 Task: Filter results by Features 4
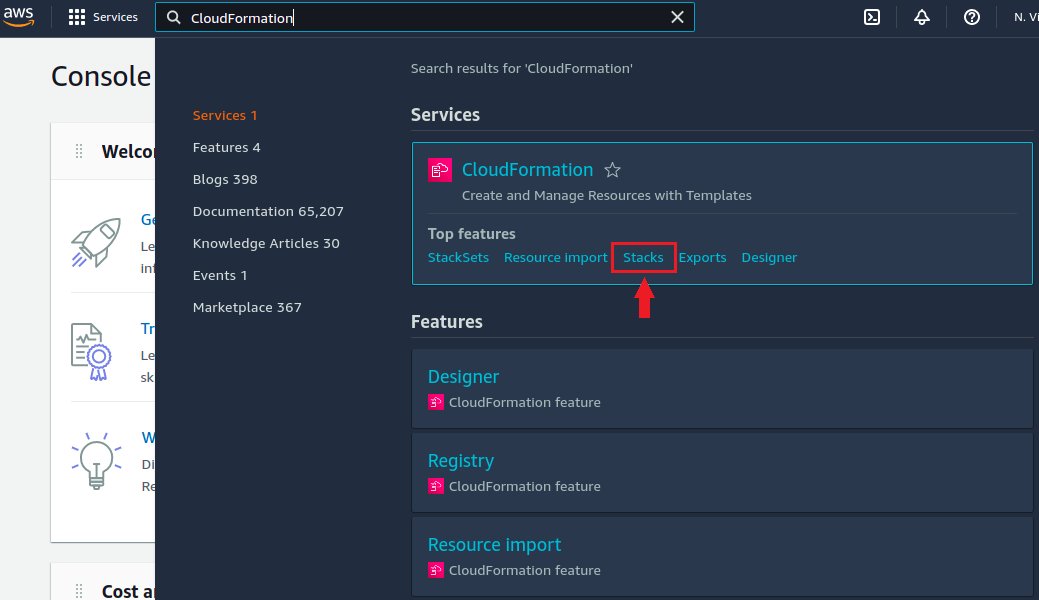click(226, 147)
